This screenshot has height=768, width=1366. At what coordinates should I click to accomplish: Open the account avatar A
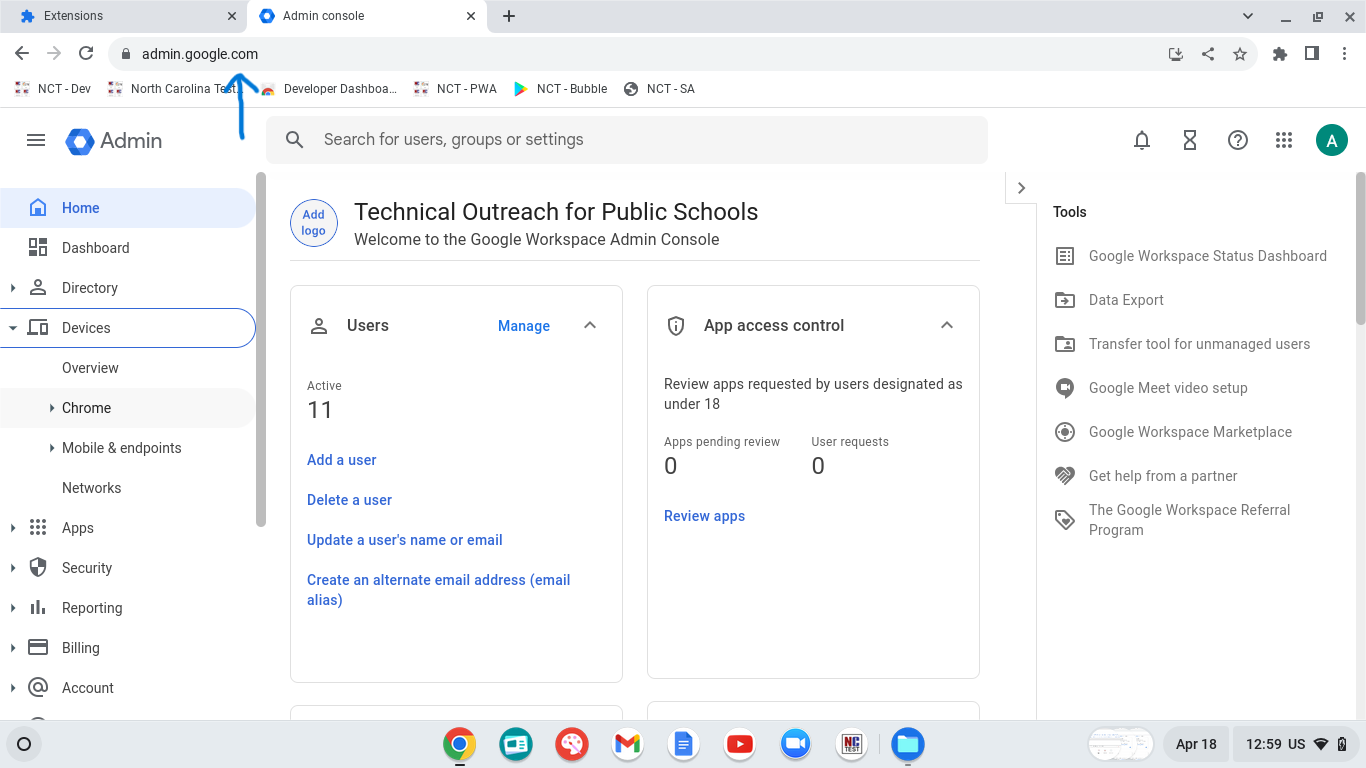point(1332,141)
